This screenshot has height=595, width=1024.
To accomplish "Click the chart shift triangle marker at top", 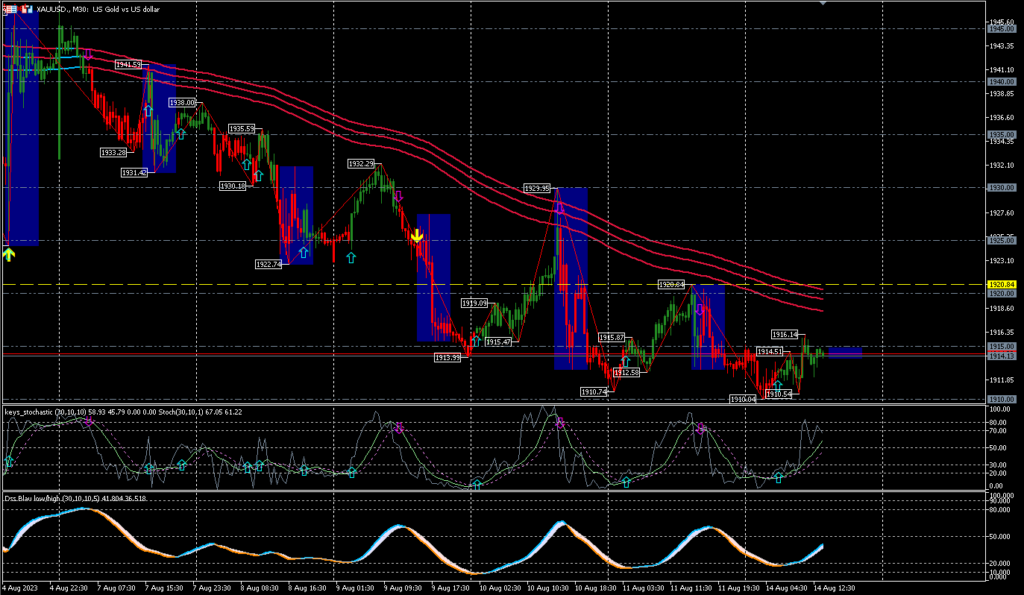I will click(x=822, y=4).
